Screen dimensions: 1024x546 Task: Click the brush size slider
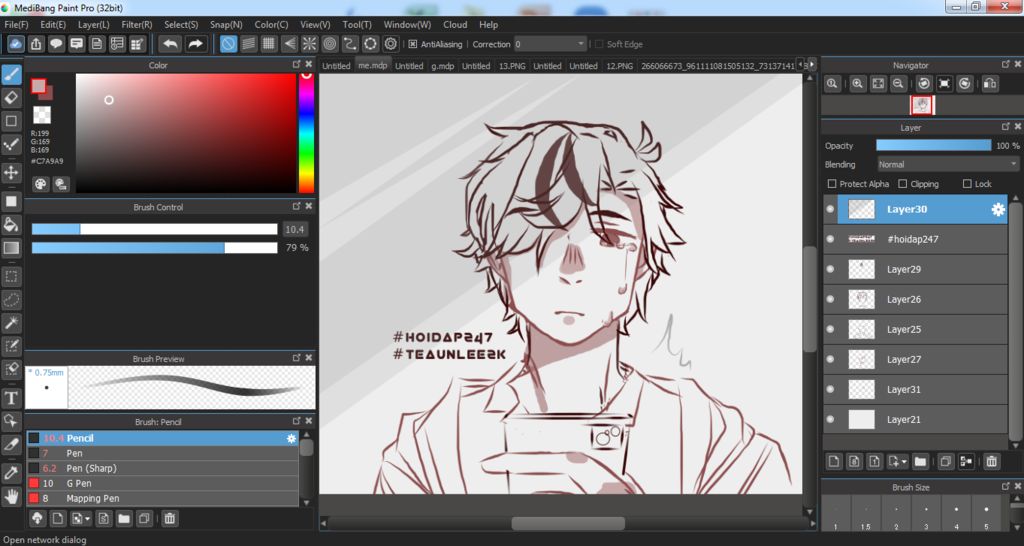tap(154, 229)
